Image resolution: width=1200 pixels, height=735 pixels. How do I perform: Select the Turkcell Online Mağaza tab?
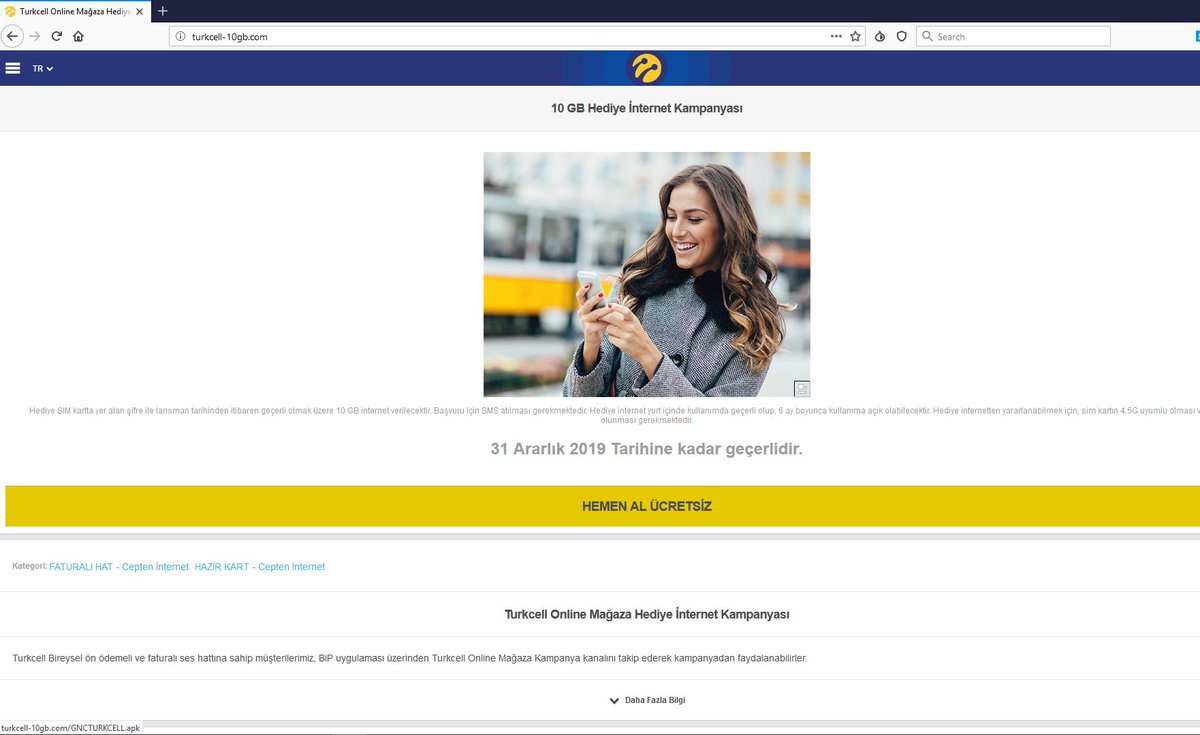tap(74, 10)
